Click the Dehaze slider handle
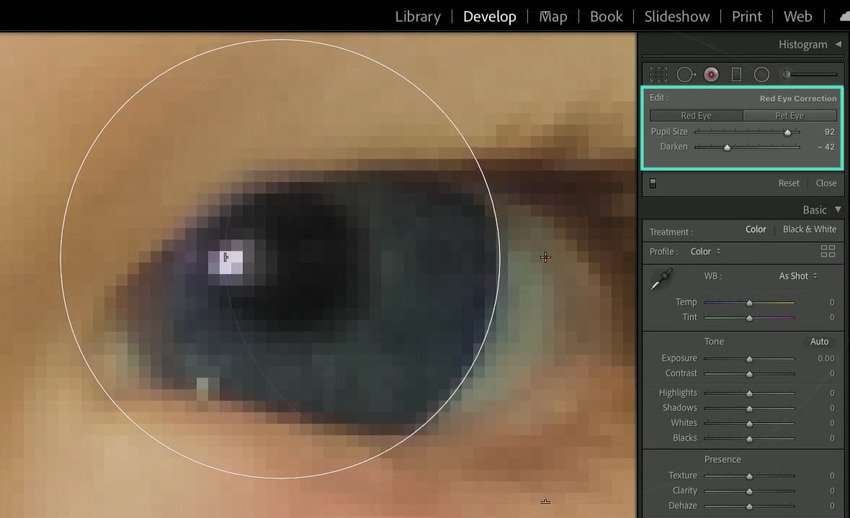 coord(749,507)
